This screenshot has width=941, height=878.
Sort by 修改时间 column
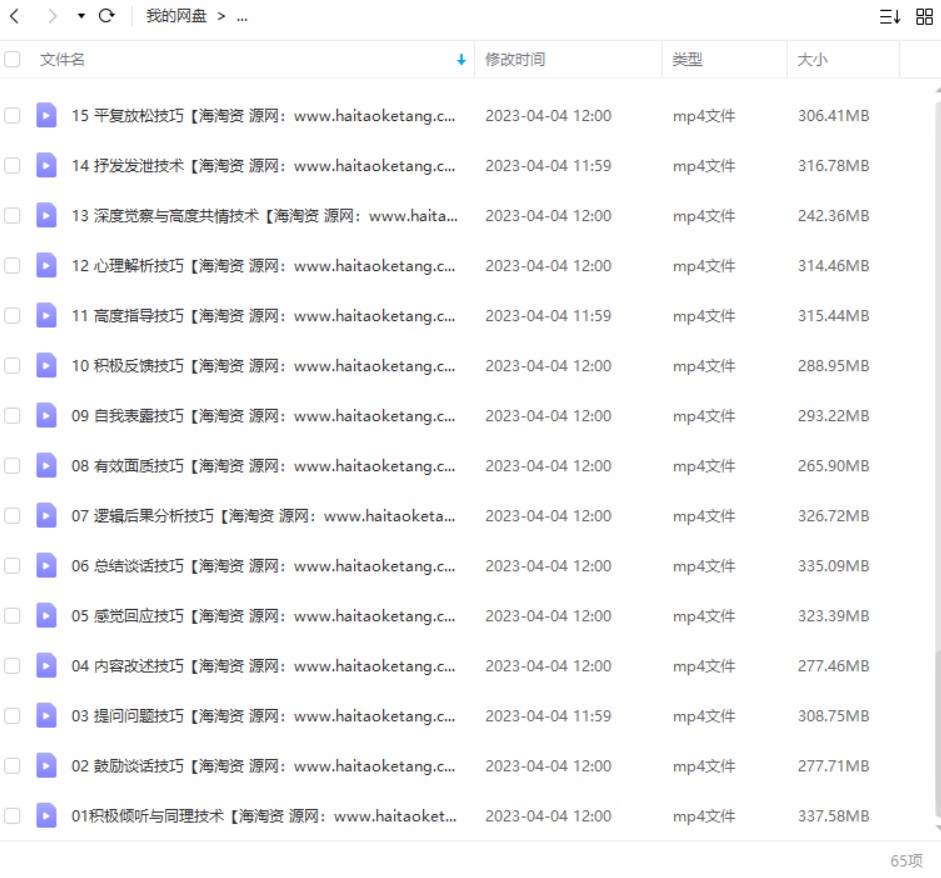(x=515, y=59)
